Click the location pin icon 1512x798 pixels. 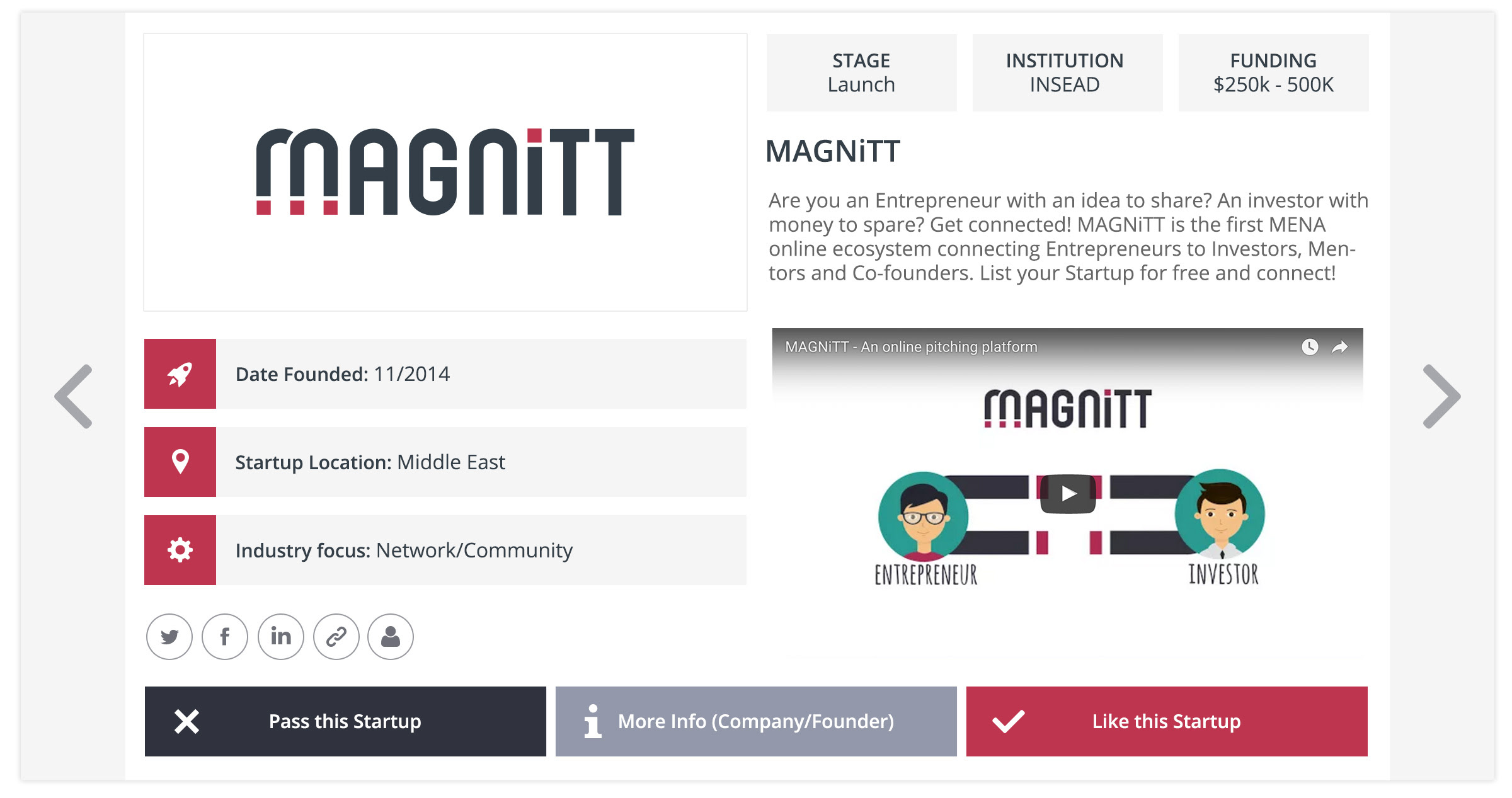click(x=180, y=462)
